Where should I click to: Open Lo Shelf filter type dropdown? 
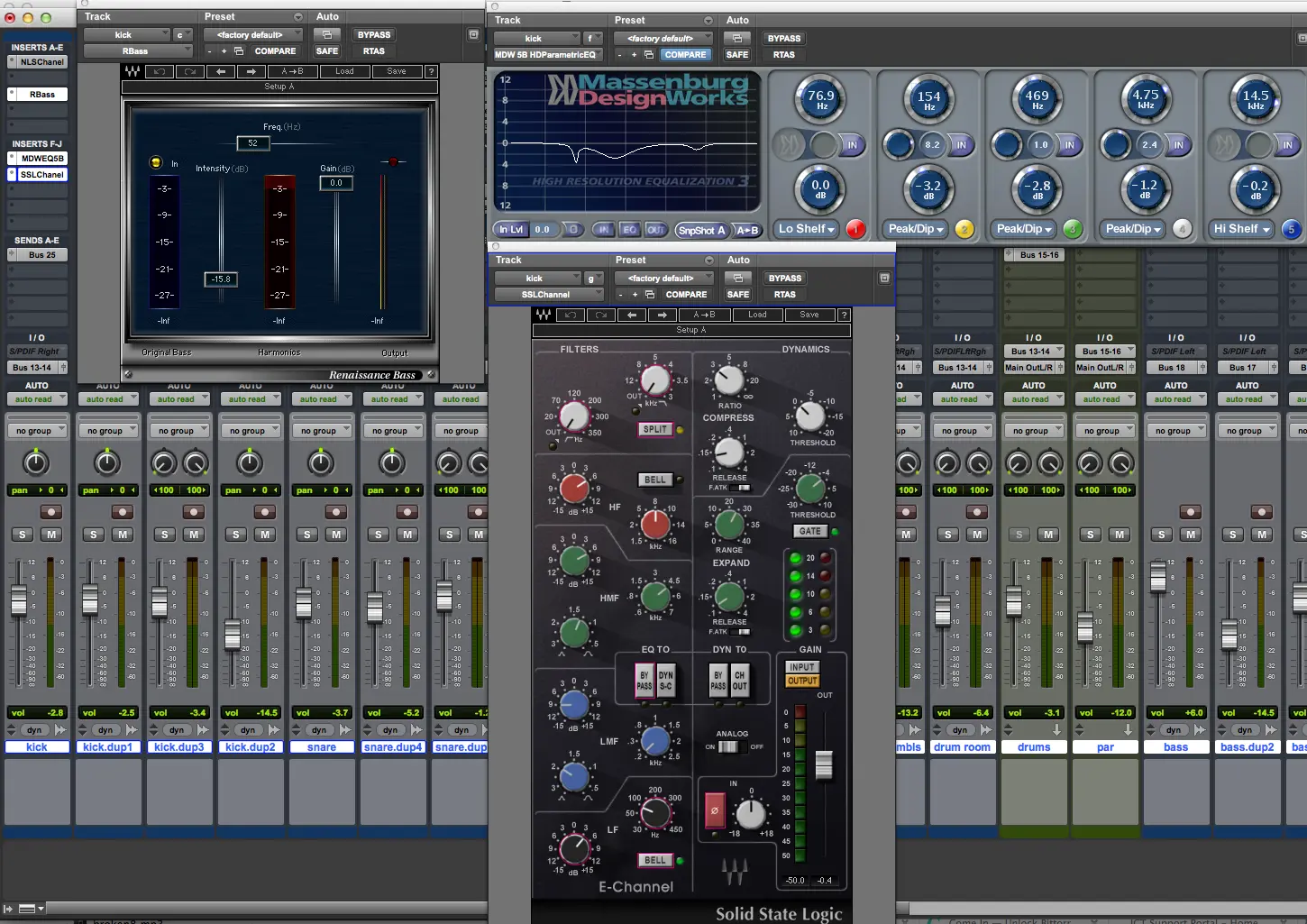pos(807,229)
